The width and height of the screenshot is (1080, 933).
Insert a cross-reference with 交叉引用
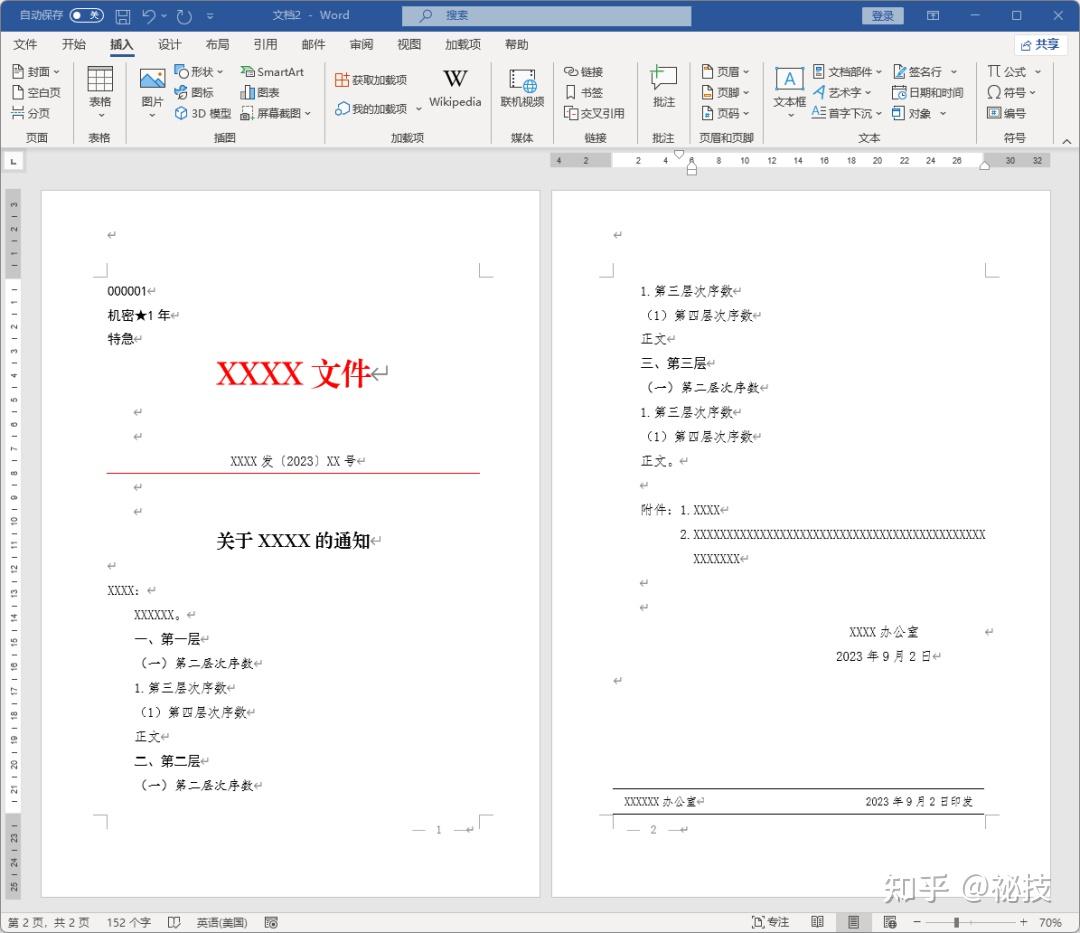[596, 113]
